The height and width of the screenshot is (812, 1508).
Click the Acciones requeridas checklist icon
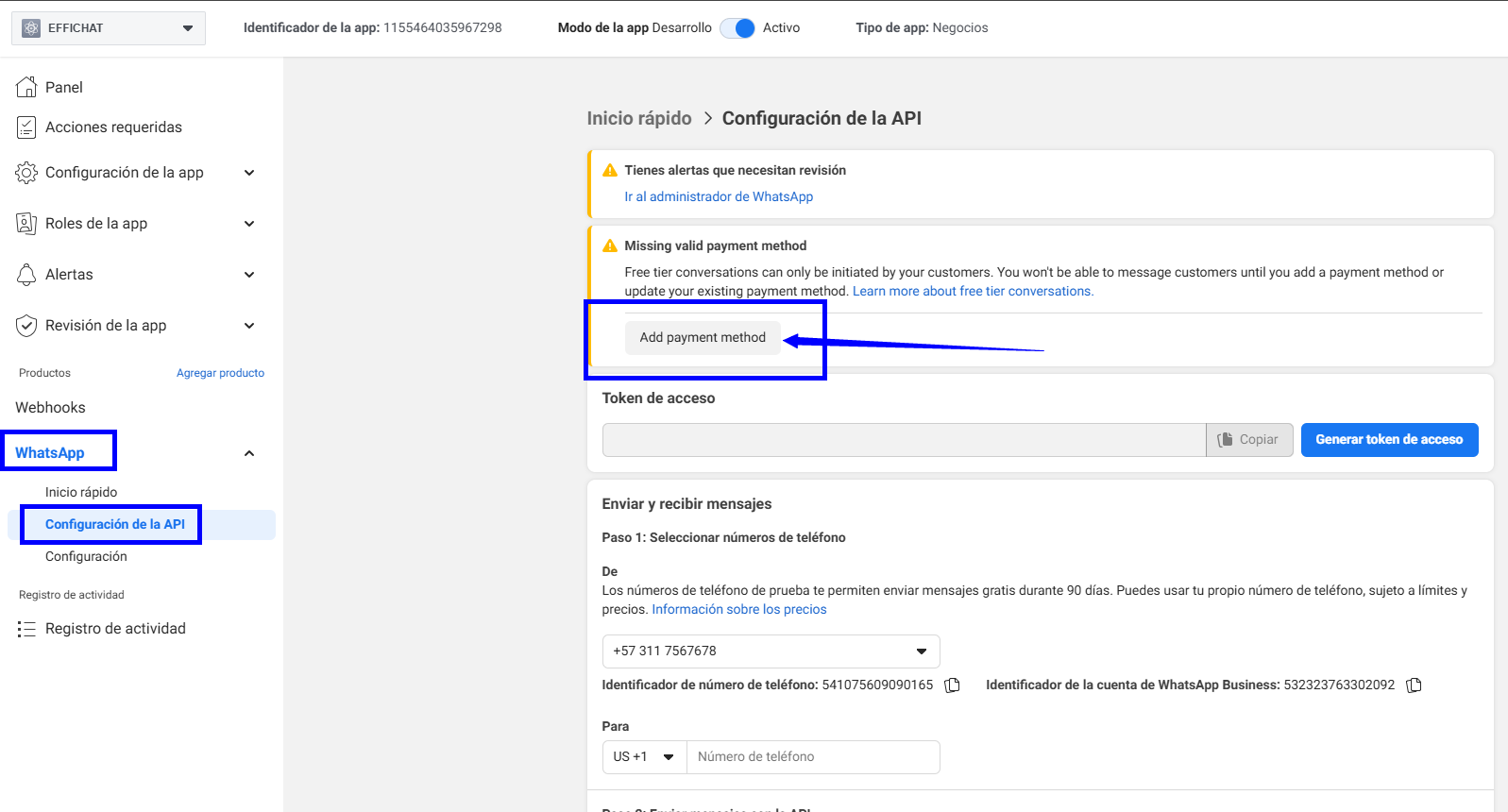(26, 127)
